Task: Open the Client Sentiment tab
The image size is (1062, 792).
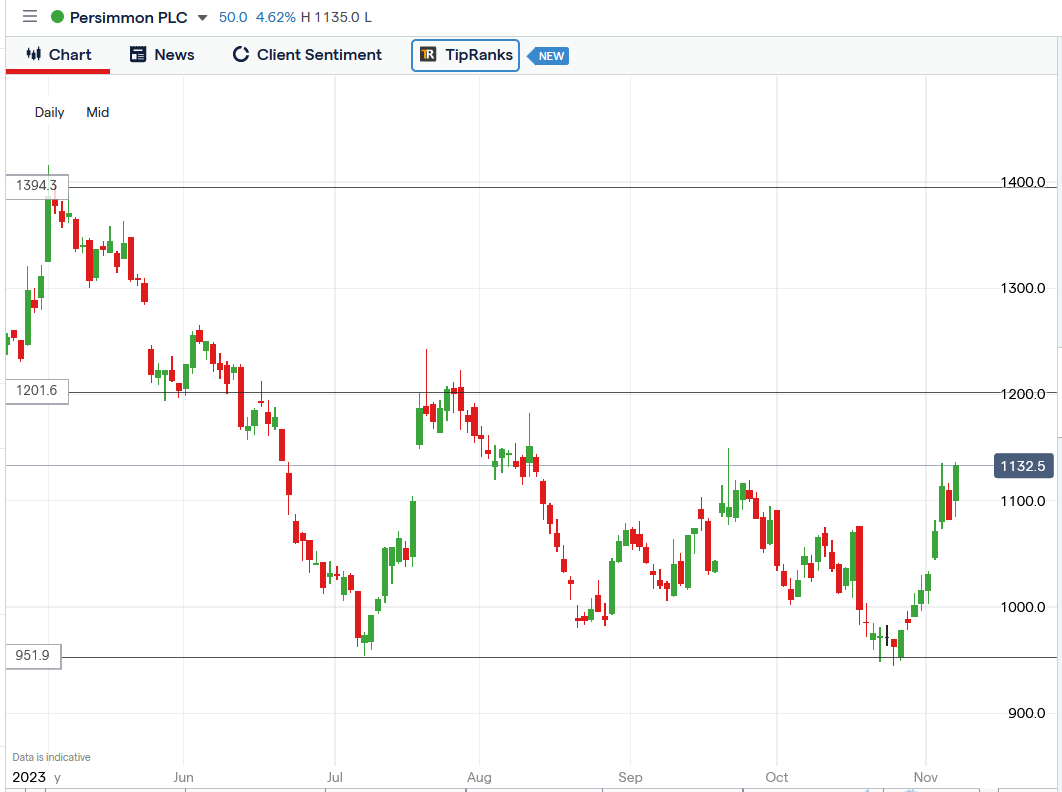Action: (x=307, y=55)
